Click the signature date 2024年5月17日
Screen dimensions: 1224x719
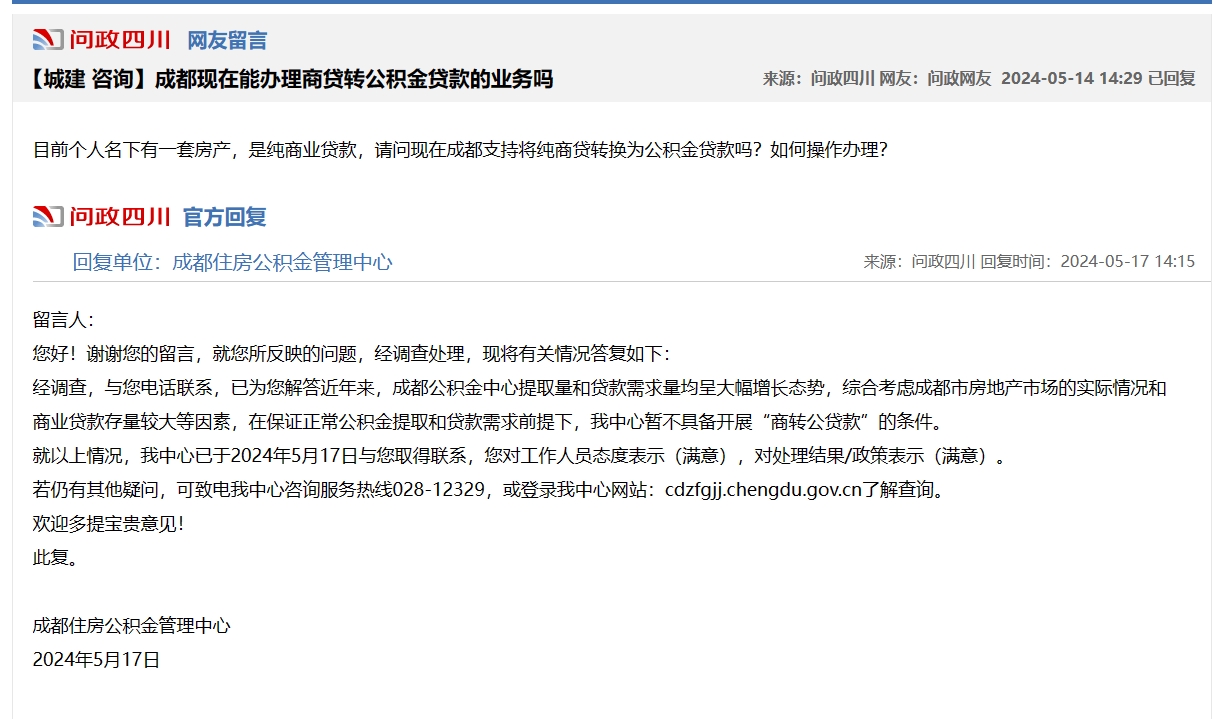(96, 660)
